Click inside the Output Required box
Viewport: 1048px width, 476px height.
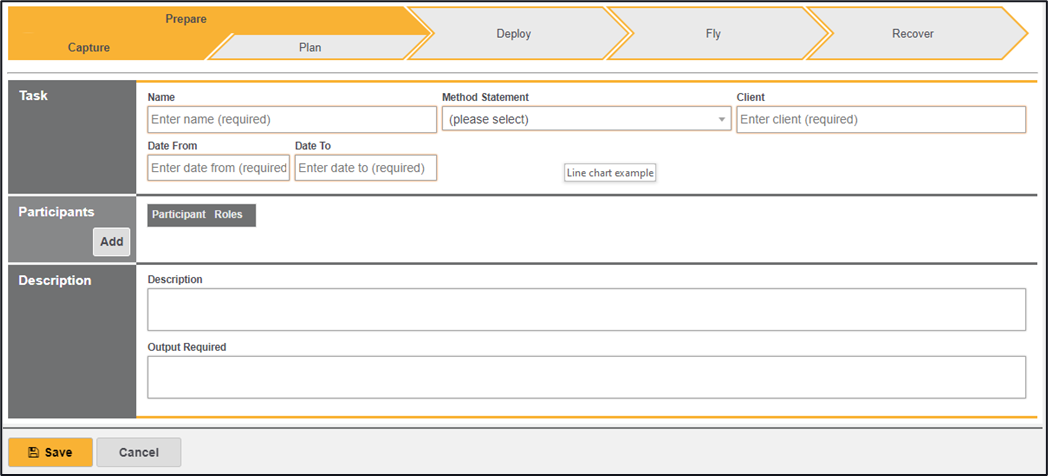586,377
